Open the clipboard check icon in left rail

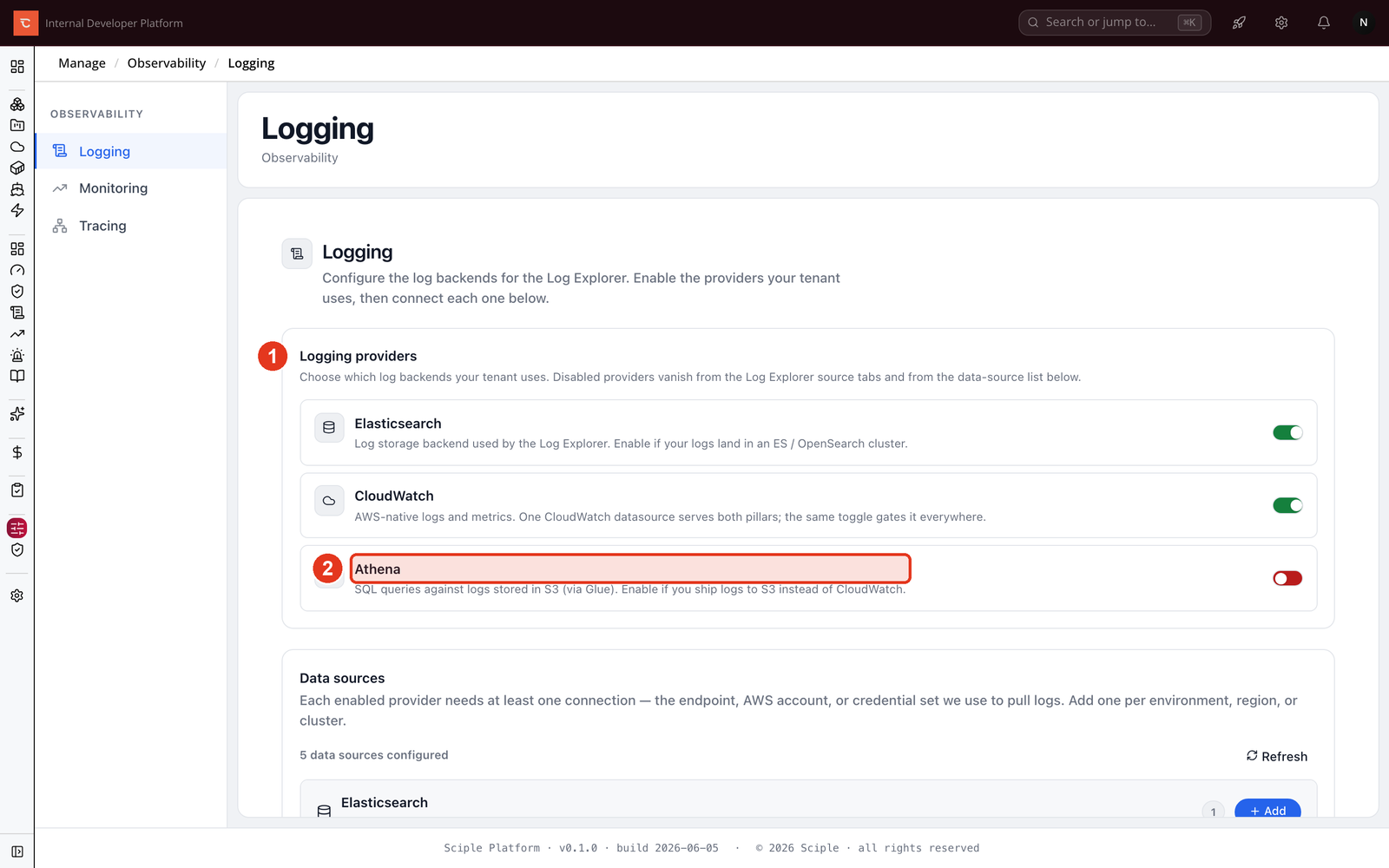pyautogui.click(x=17, y=490)
